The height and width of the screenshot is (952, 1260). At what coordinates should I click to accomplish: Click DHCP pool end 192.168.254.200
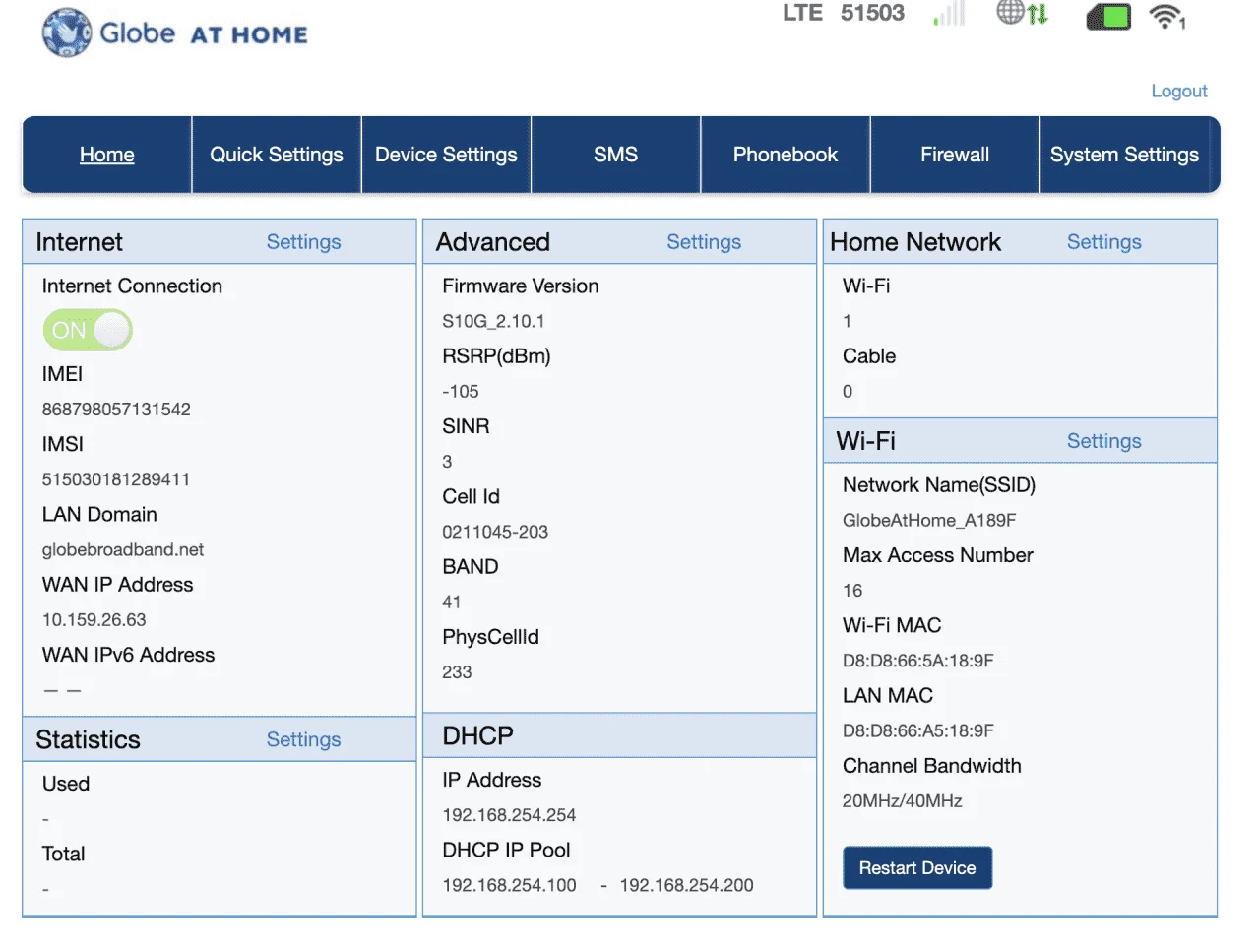(686, 885)
